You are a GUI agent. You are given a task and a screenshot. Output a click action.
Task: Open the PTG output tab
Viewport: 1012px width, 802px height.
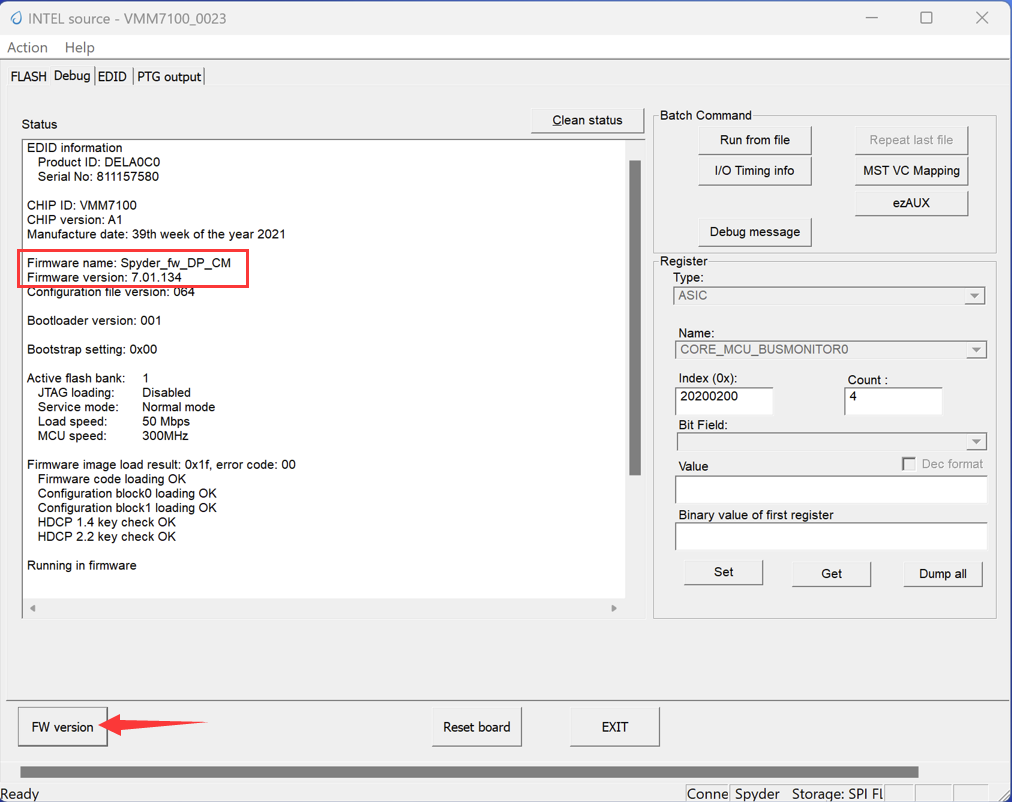pos(169,77)
